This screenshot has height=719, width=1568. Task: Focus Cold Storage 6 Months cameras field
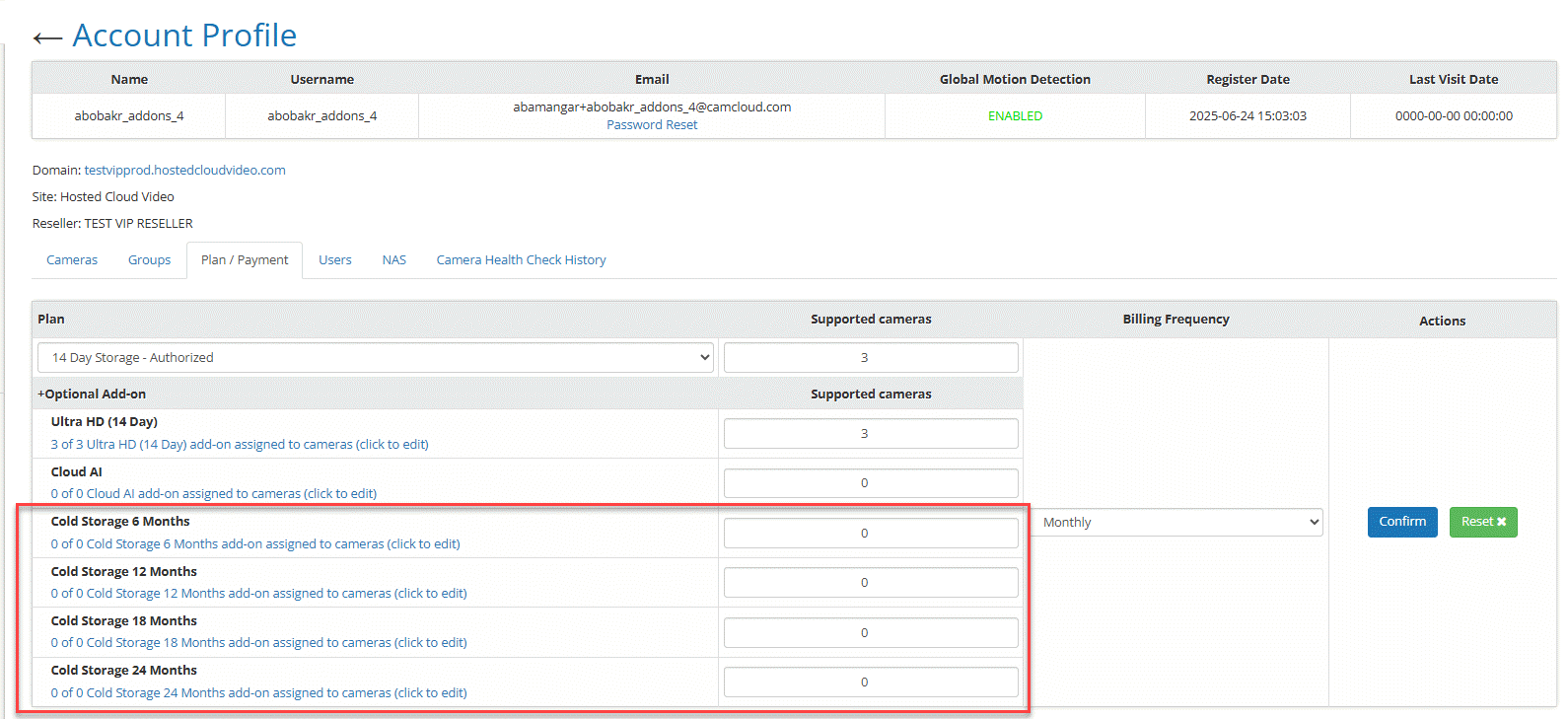pos(871,534)
